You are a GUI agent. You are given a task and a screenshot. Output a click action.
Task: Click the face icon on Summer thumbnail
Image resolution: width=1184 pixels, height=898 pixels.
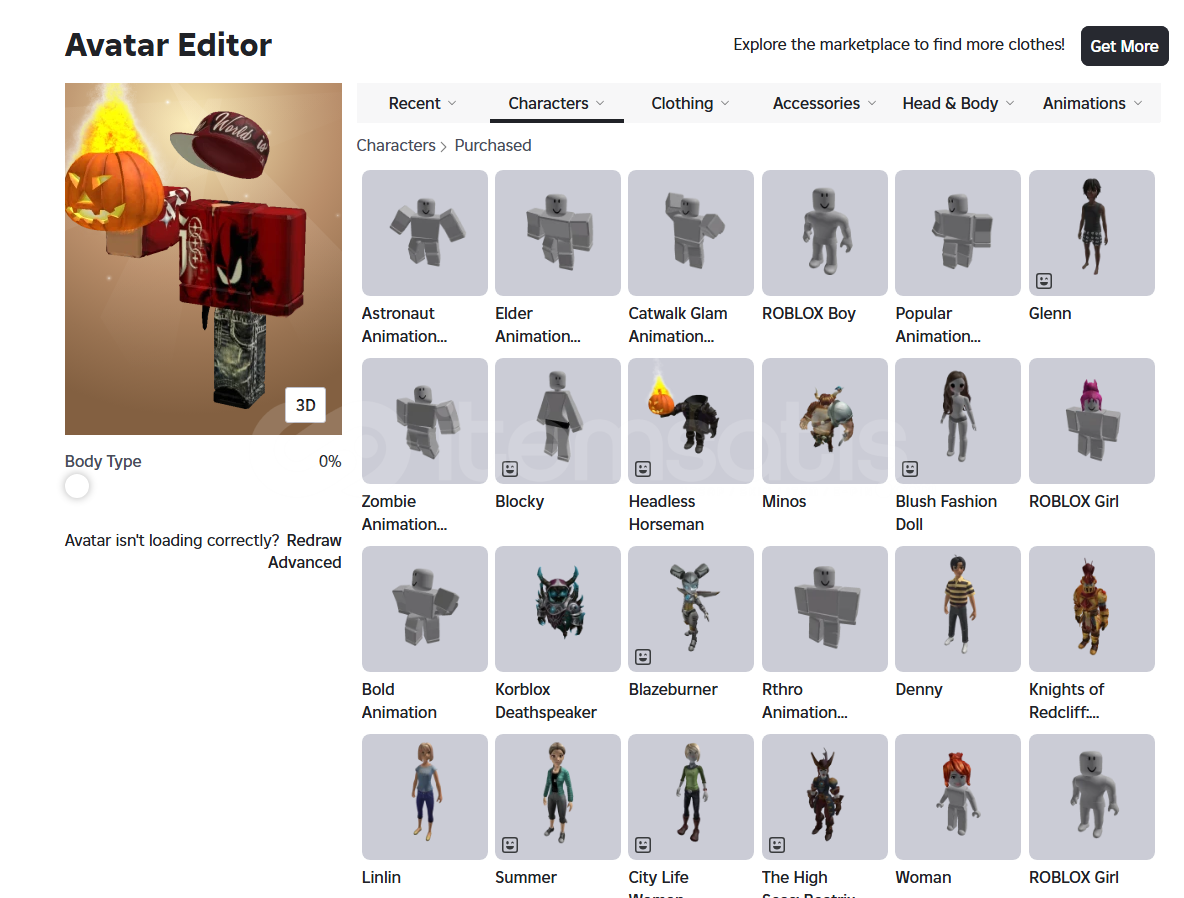click(510, 845)
